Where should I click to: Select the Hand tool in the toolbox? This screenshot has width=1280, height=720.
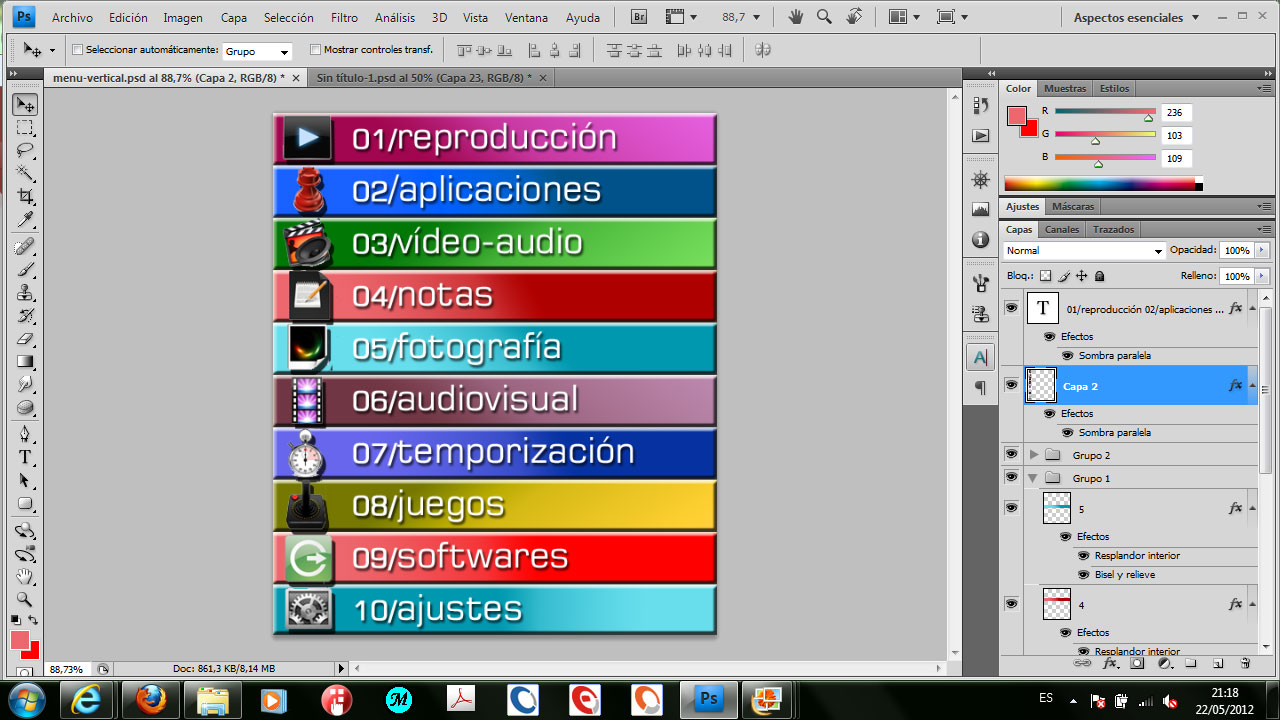25,577
